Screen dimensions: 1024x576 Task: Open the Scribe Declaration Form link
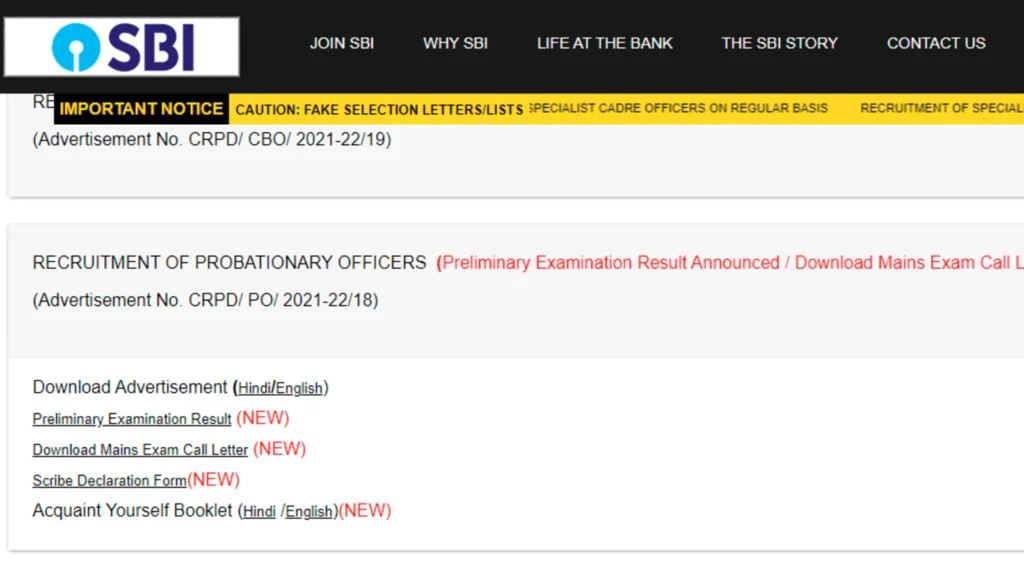[109, 481]
